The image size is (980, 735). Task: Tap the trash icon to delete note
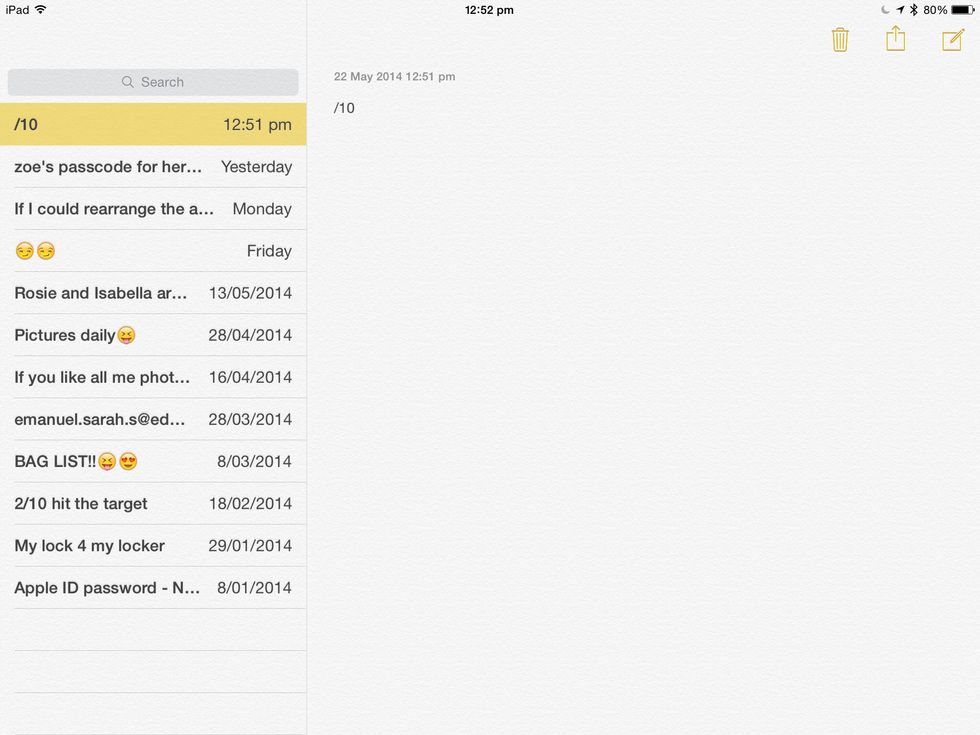[x=840, y=40]
